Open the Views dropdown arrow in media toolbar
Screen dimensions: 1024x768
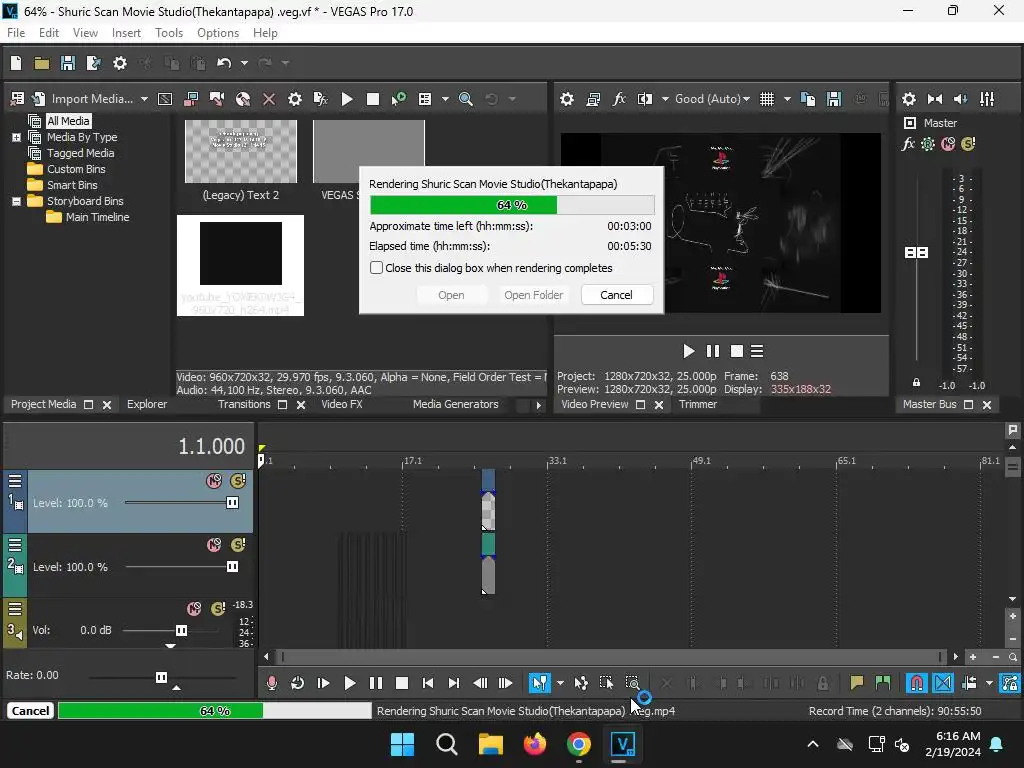pos(445,99)
